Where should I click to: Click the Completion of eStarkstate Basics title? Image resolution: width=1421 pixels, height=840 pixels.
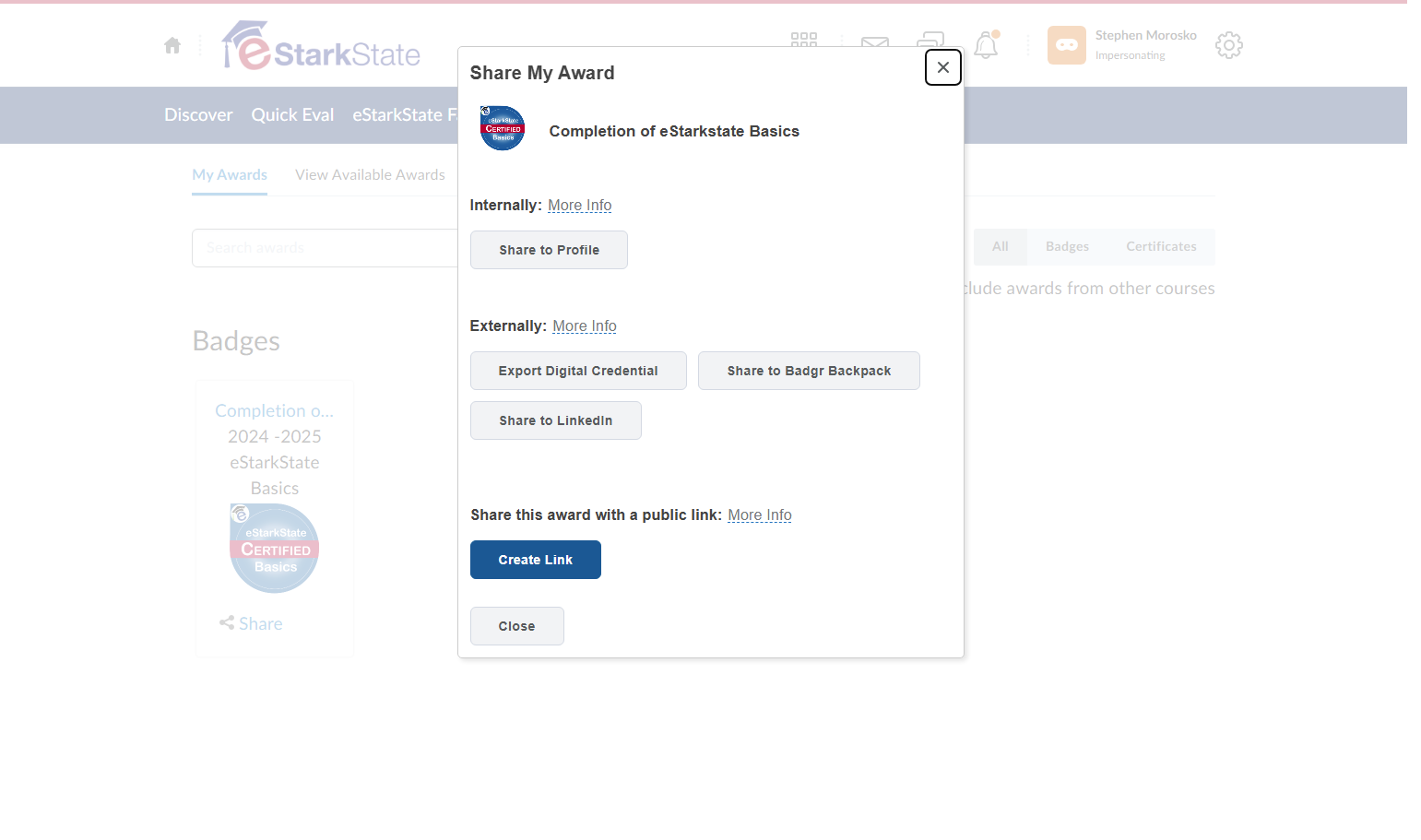pyautogui.click(x=674, y=131)
